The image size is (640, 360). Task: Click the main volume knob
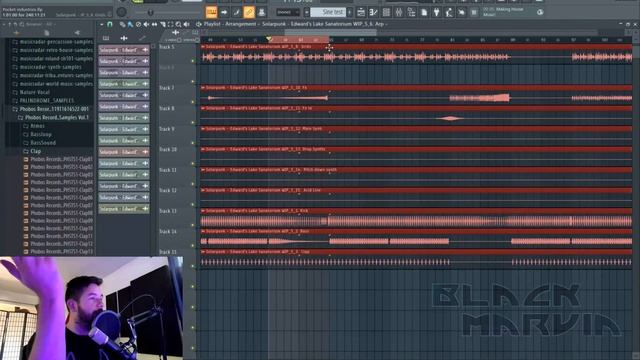121,12
